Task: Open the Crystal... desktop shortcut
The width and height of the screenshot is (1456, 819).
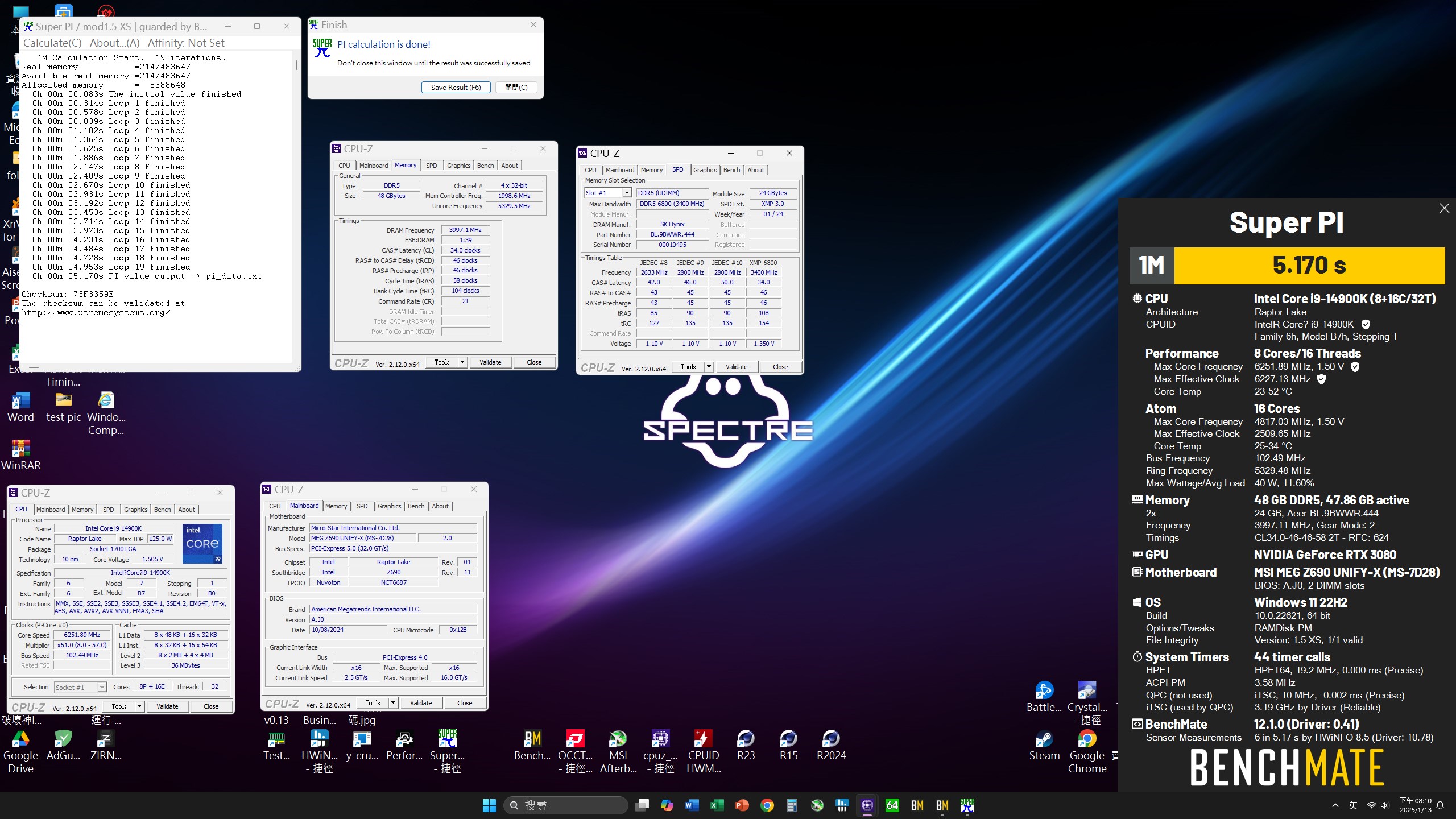Action: (1087, 704)
